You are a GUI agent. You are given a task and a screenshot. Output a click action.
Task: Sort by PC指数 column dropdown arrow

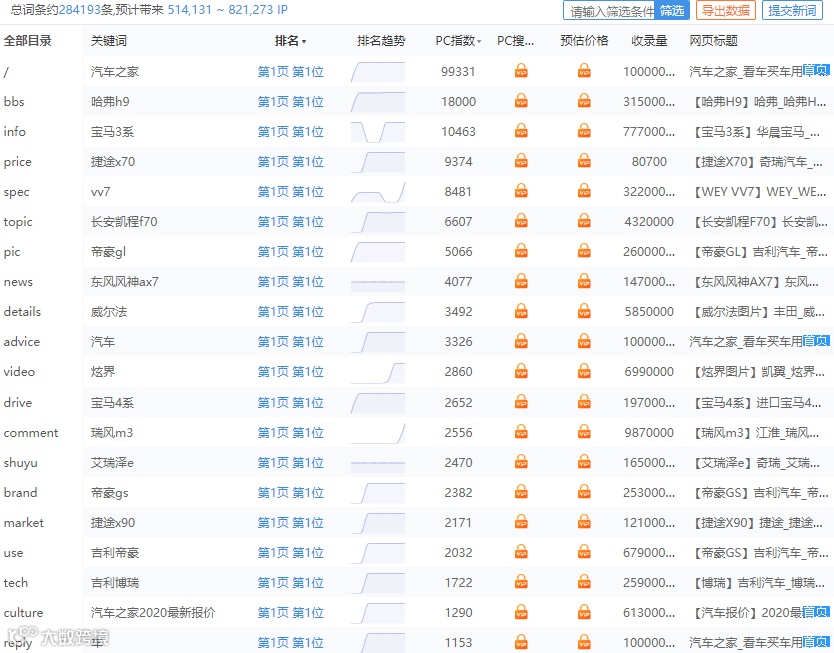tap(479, 41)
